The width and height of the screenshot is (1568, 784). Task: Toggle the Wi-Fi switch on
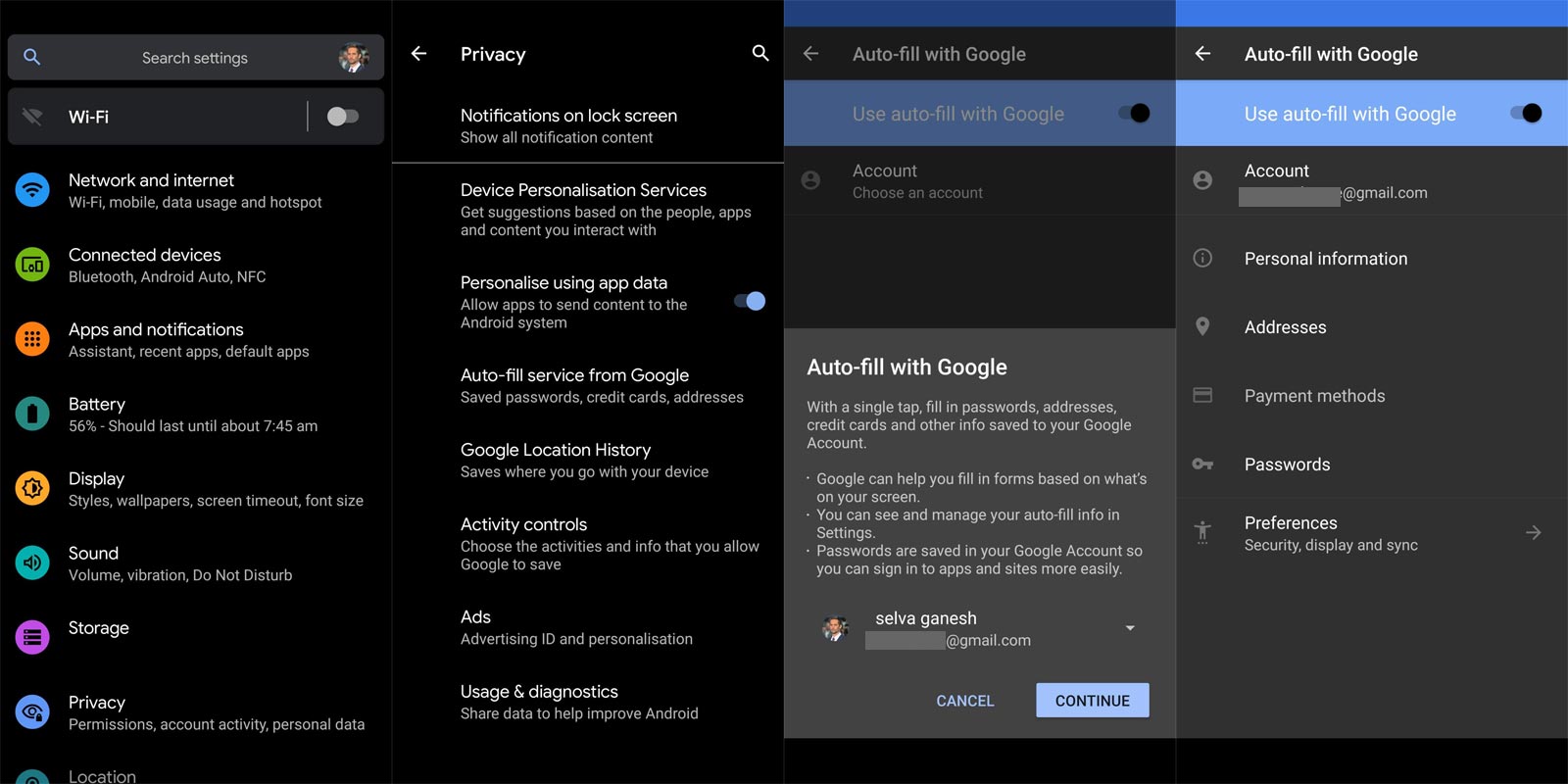(x=342, y=117)
